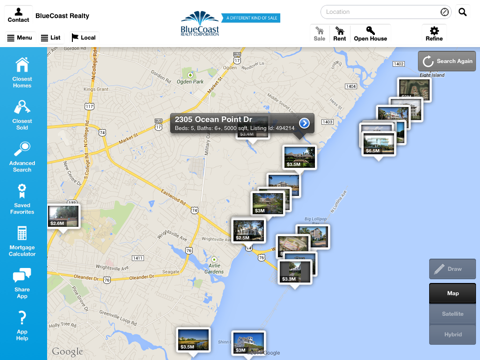
Task: Select the $3.3M listing thumbnail
Action: [x=295, y=272]
